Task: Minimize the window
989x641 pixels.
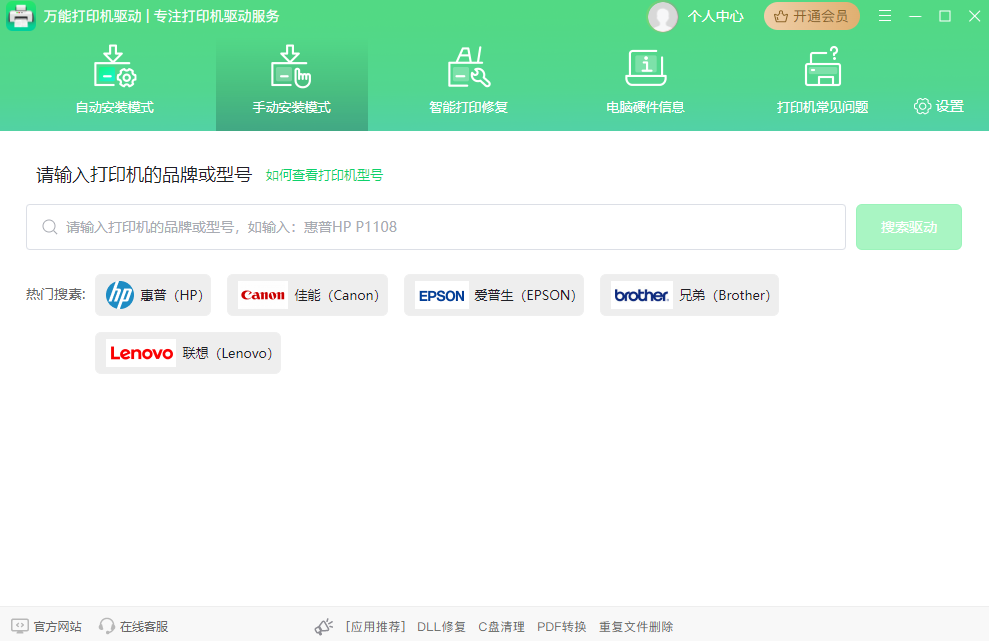Action: coord(915,16)
